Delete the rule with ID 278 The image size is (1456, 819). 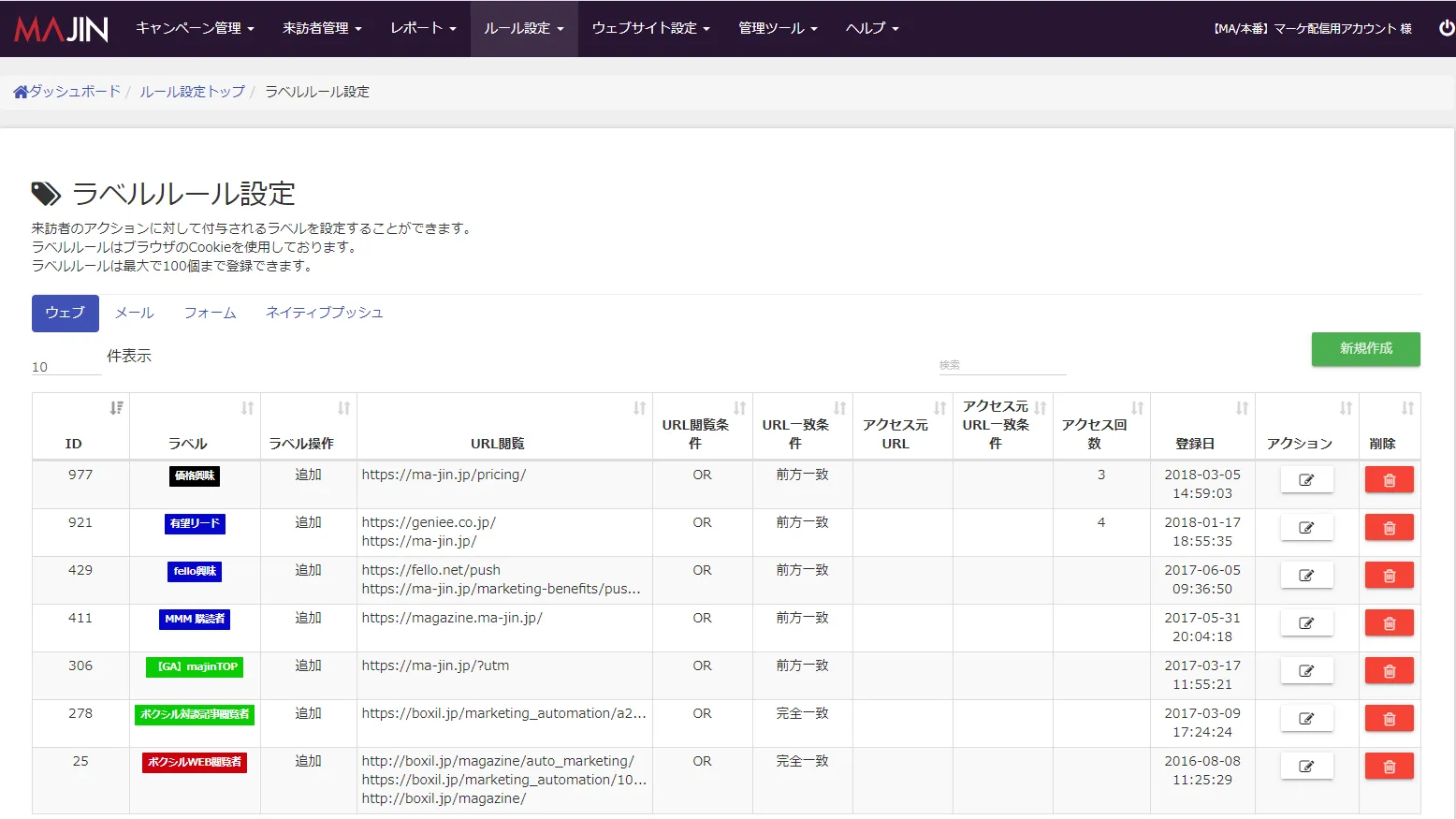click(1390, 719)
